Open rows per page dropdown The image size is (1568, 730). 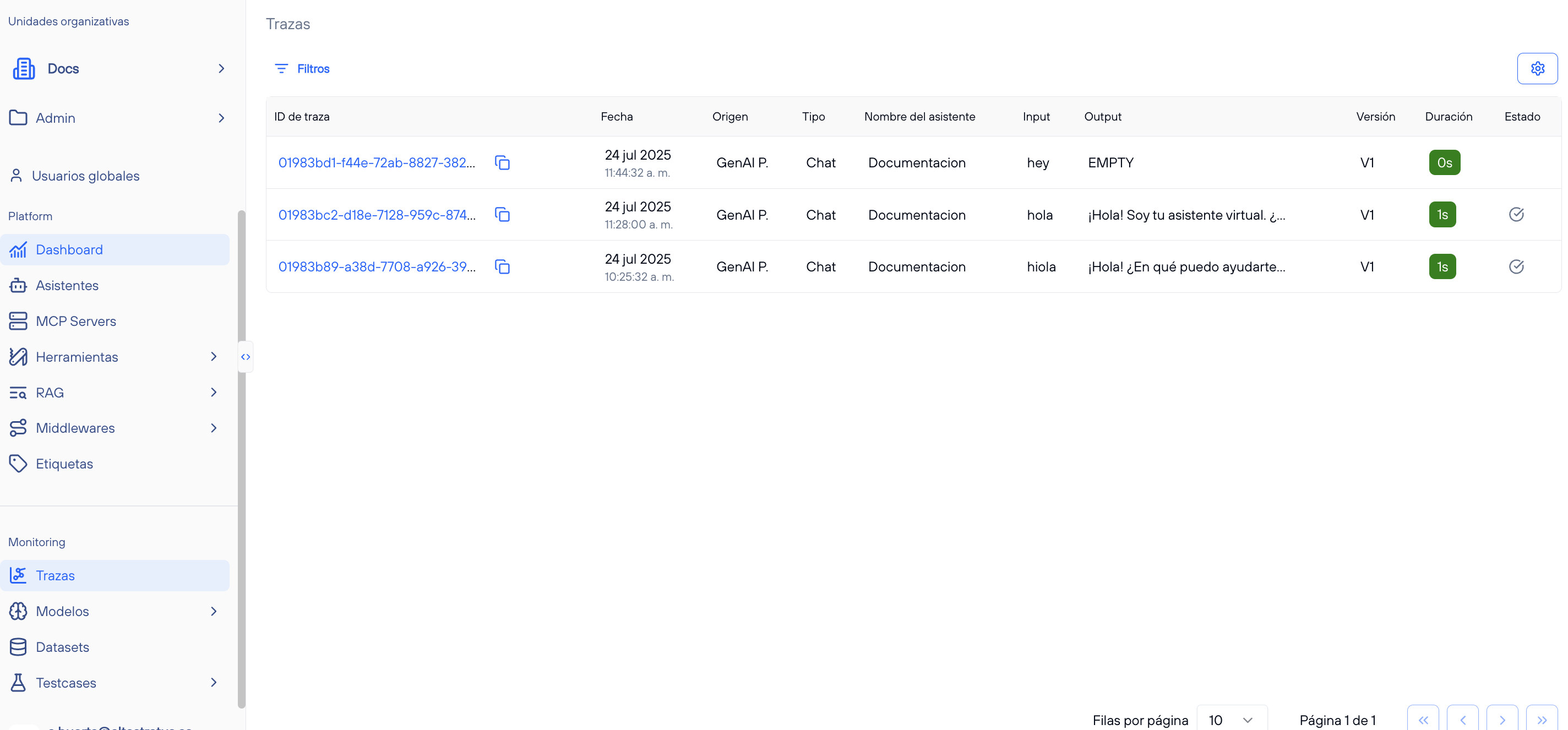1232,720
